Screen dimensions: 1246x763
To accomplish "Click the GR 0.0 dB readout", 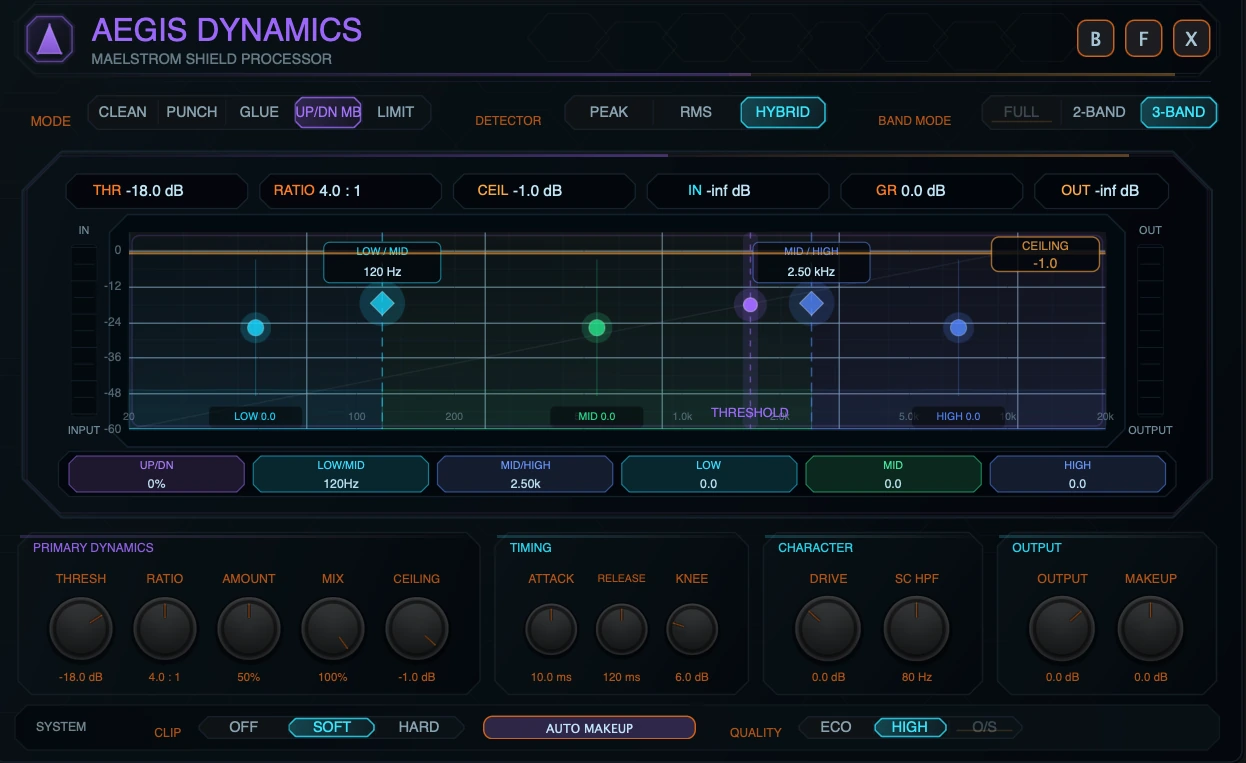I will 931,190.
